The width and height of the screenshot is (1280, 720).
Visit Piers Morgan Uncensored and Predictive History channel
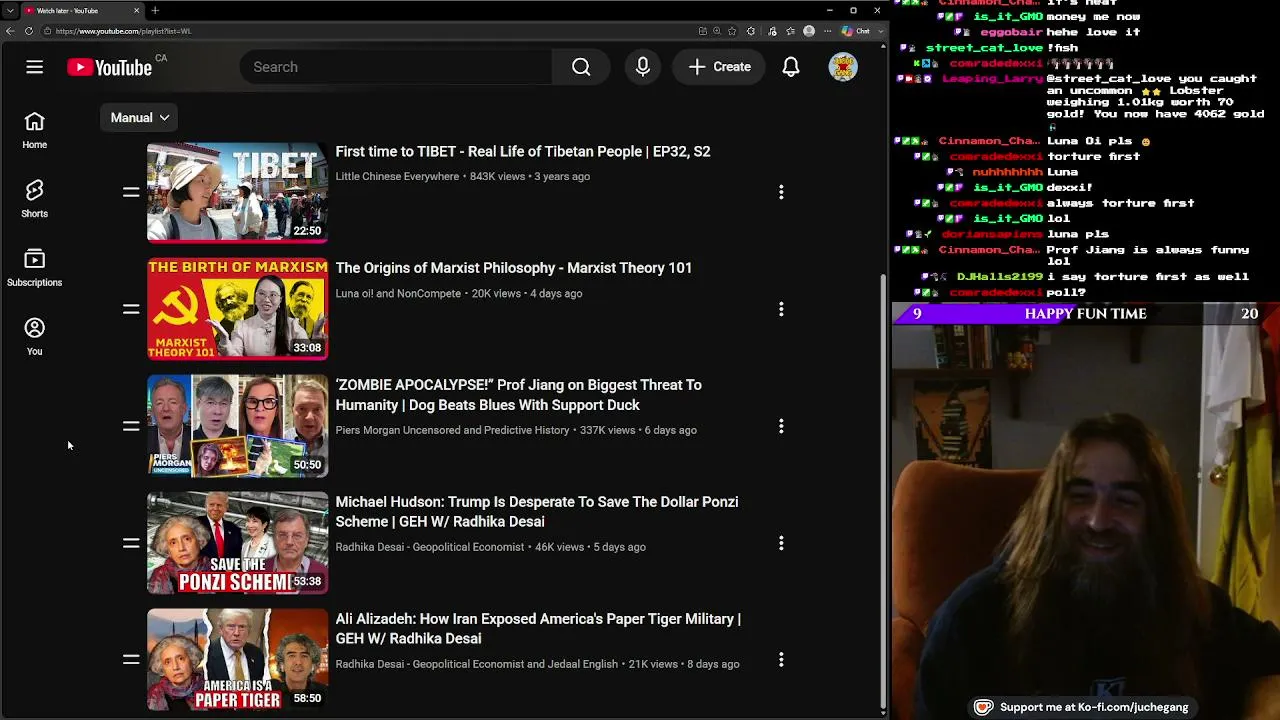click(x=452, y=430)
